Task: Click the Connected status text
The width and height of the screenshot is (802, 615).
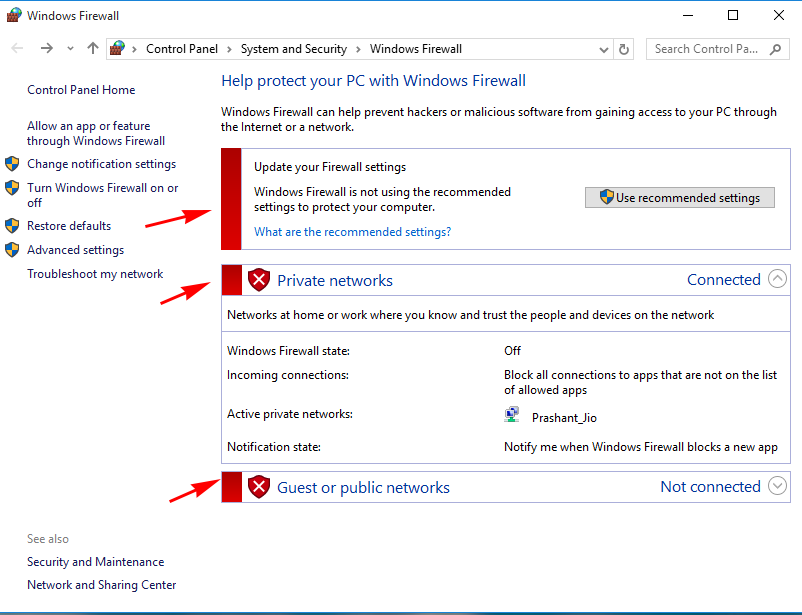Action: pyautogui.click(x=724, y=279)
